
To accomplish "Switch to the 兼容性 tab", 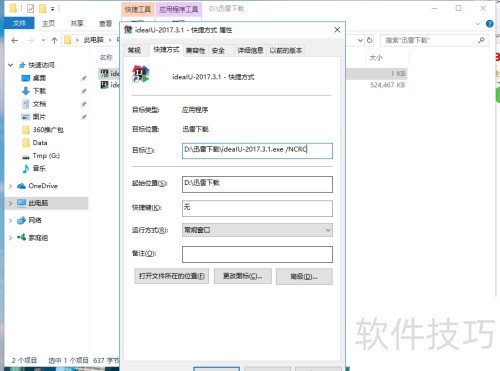I will click(x=195, y=50).
